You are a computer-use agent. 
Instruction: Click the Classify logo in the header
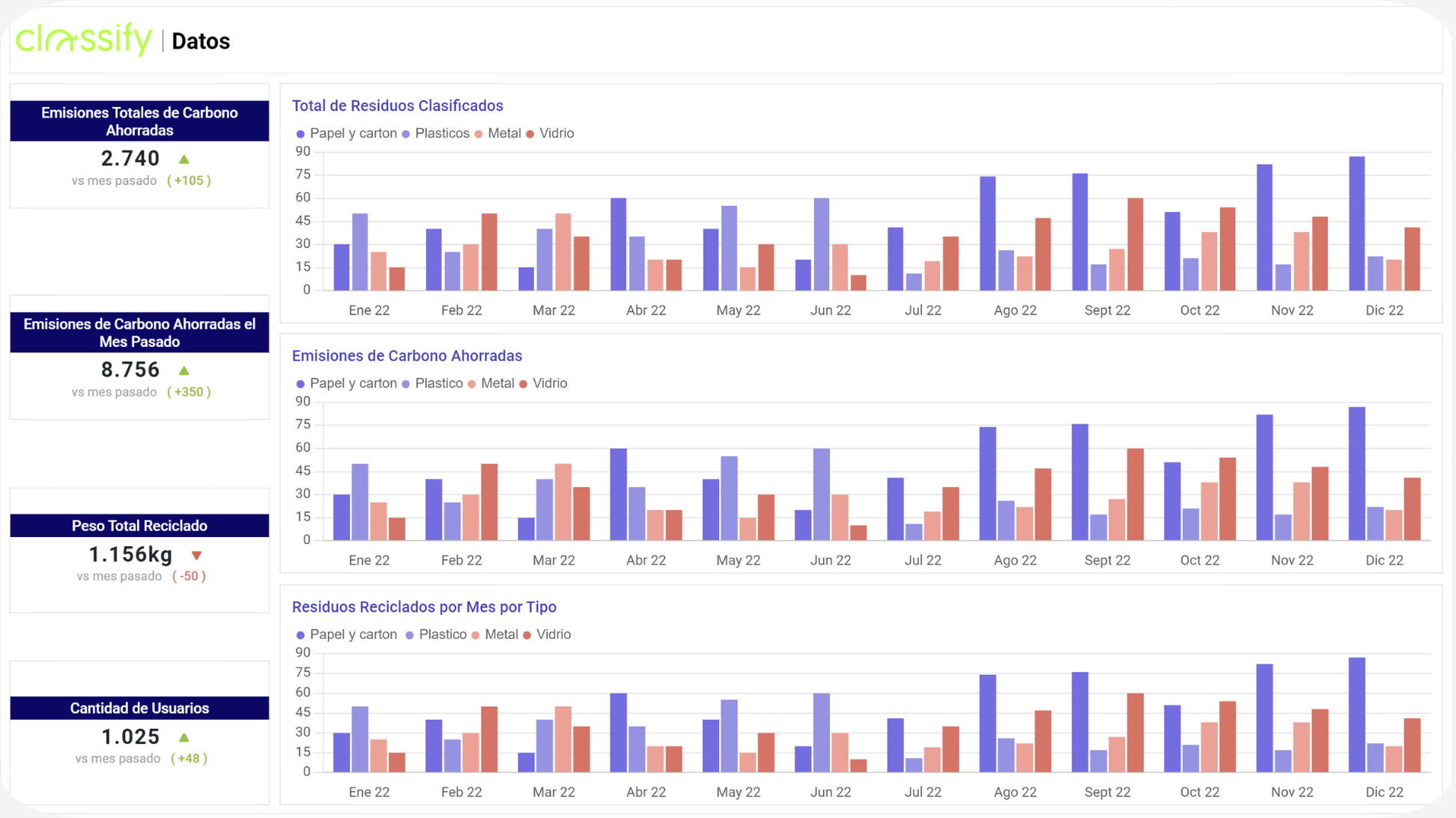point(83,40)
